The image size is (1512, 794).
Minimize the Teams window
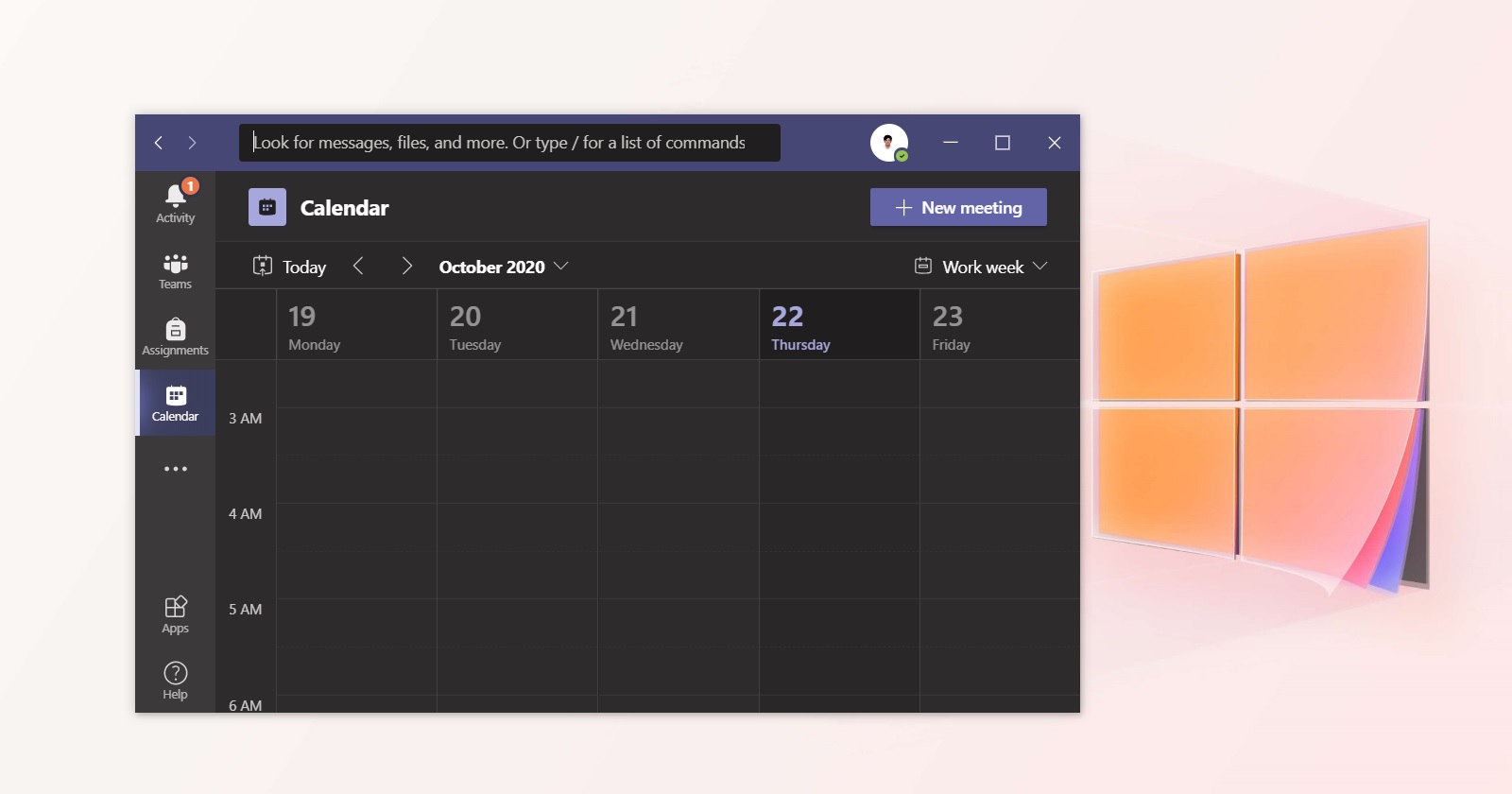(951, 143)
